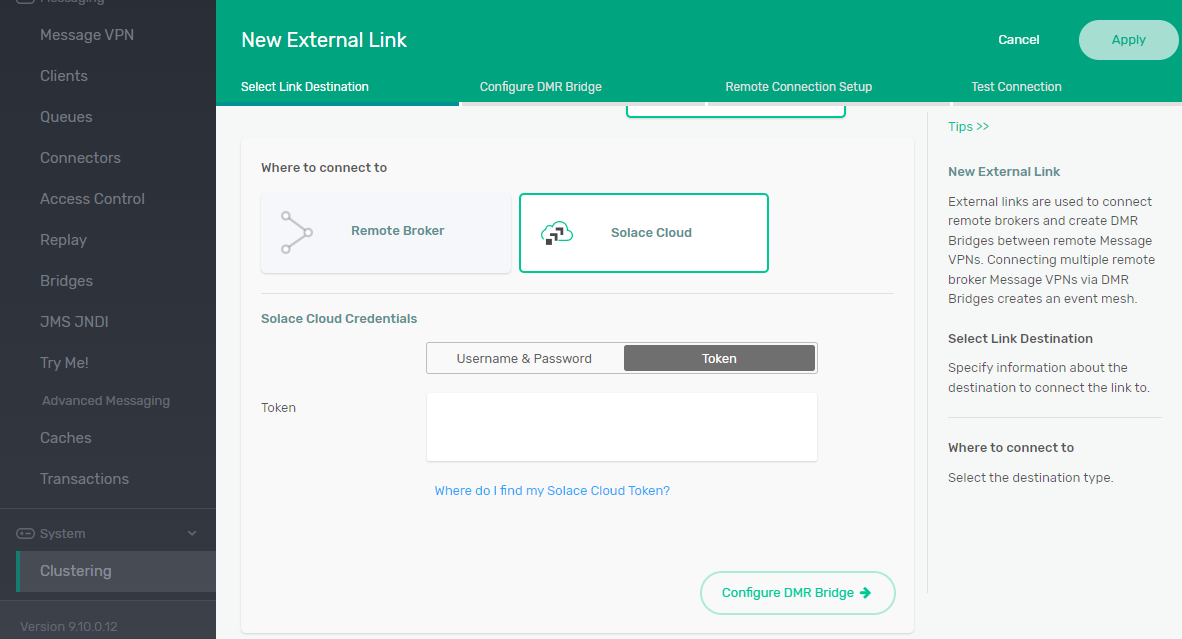Apply the new external link settings
1182x639 pixels.
1128,40
